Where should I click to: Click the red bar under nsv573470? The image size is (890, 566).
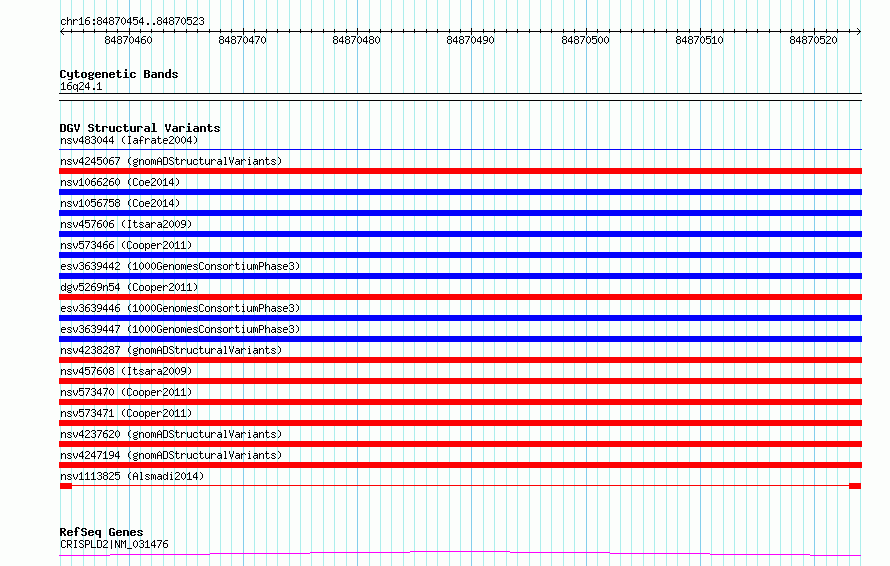pyautogui.click(x=460, y=402)
